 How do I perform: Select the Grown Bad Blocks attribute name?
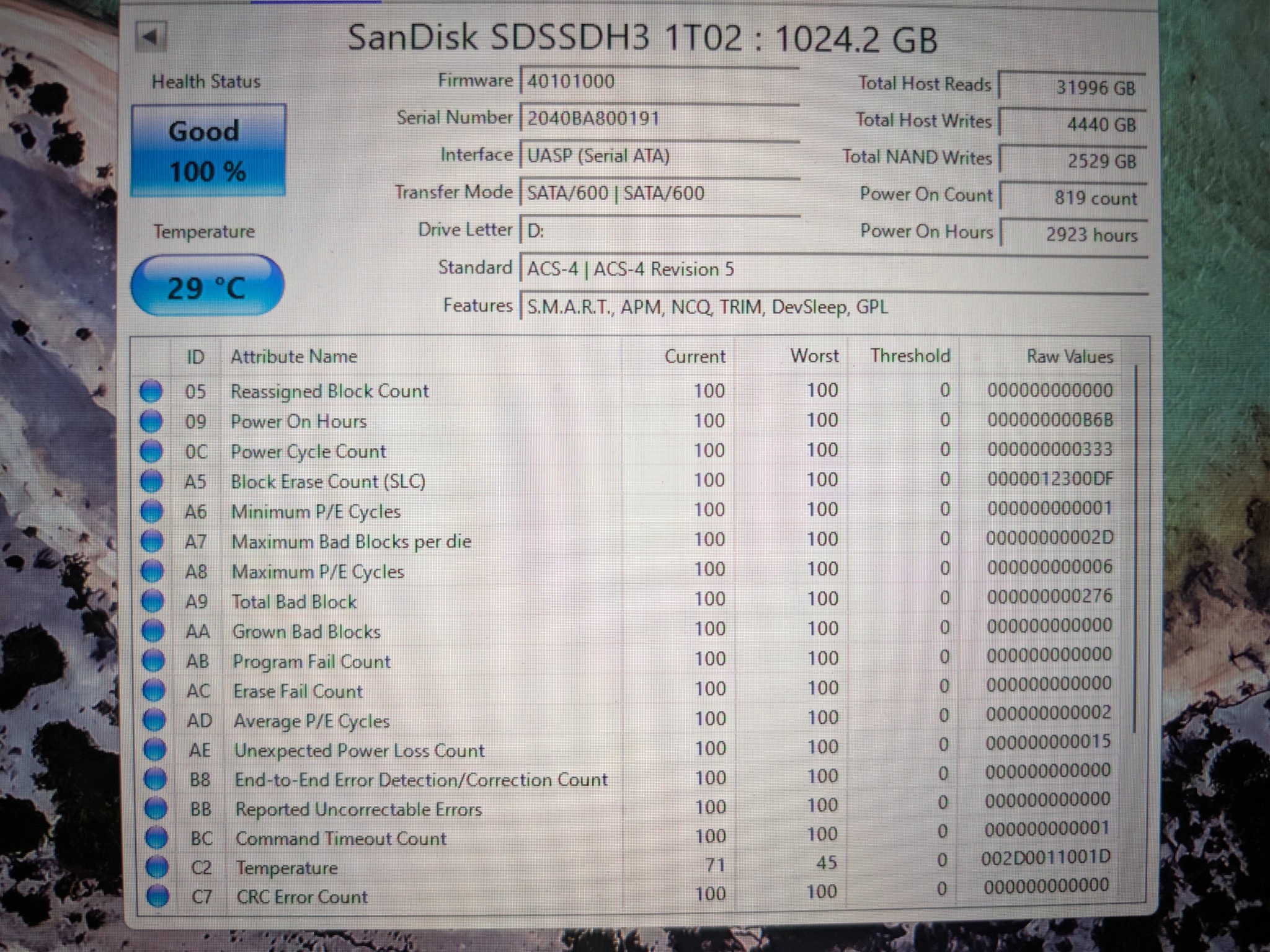coord(306,632)
